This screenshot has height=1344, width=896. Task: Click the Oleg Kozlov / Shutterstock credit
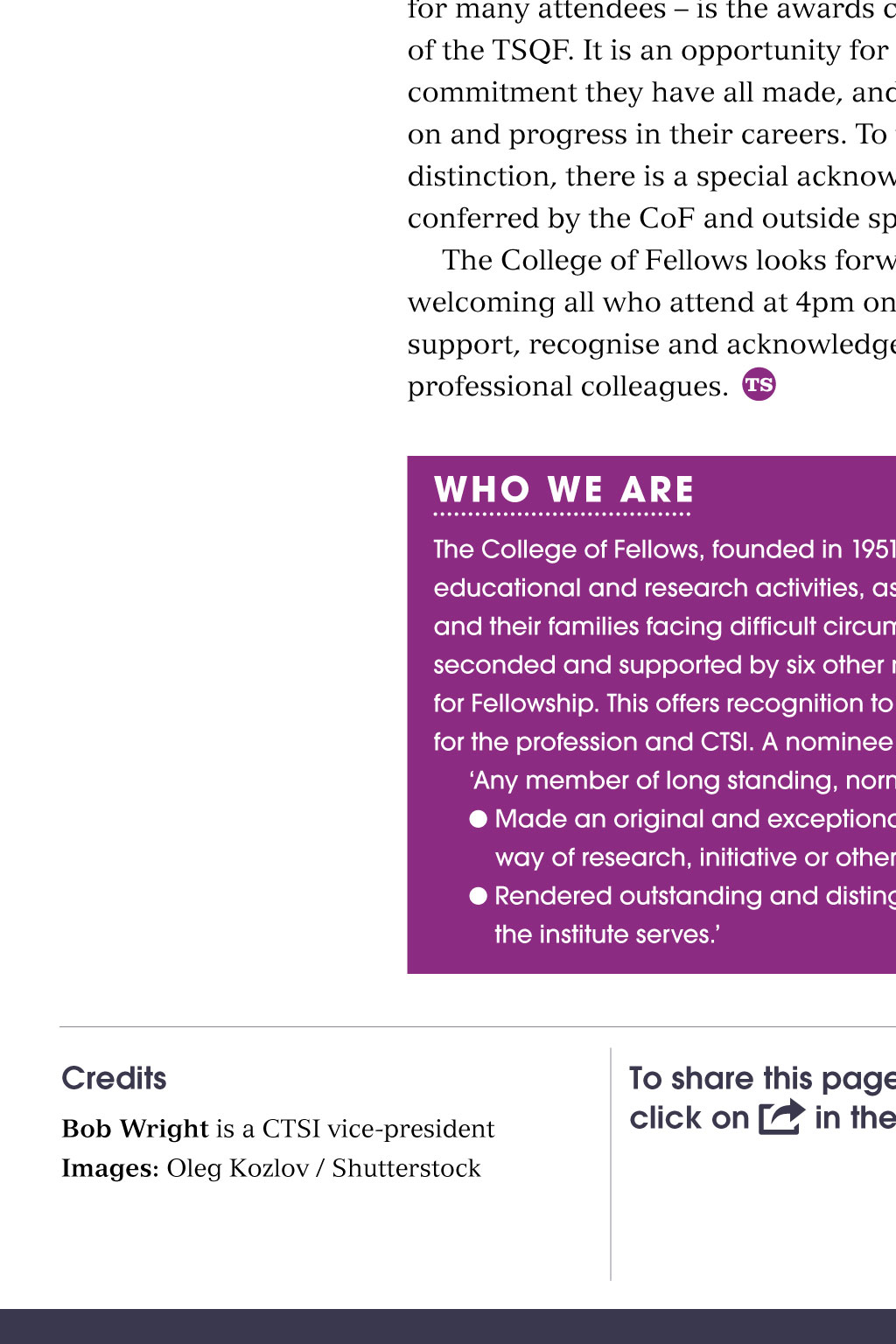tap(324, 1168)
